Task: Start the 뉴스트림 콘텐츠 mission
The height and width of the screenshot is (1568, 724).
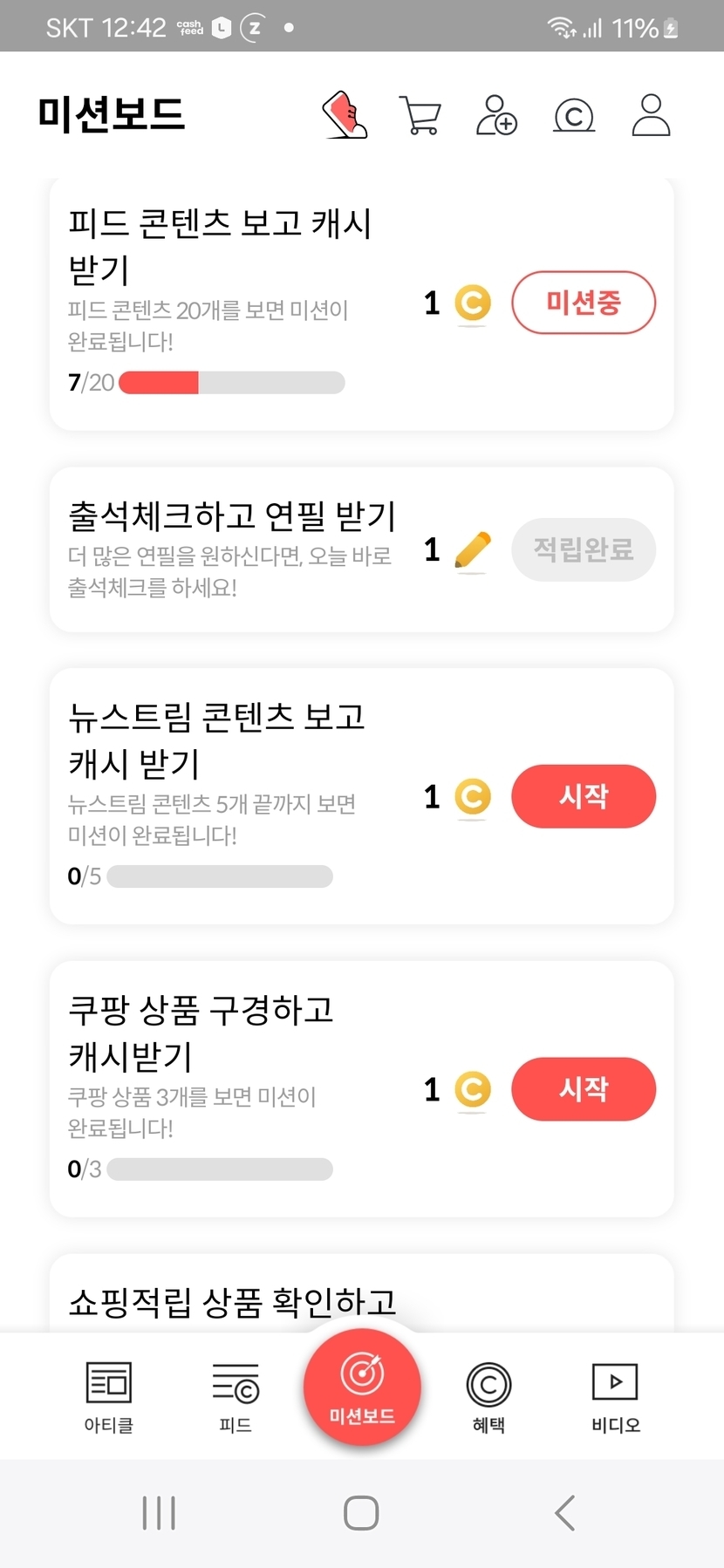Action: pyautogui.click(x=583, y=796)
